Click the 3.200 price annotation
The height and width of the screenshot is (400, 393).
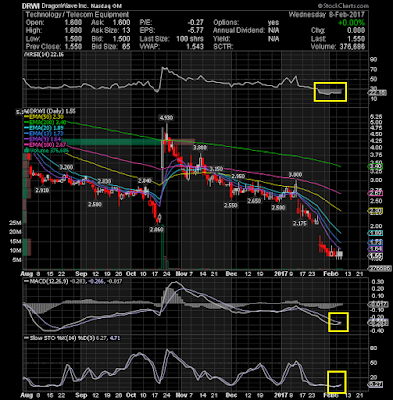coord(66,167)
